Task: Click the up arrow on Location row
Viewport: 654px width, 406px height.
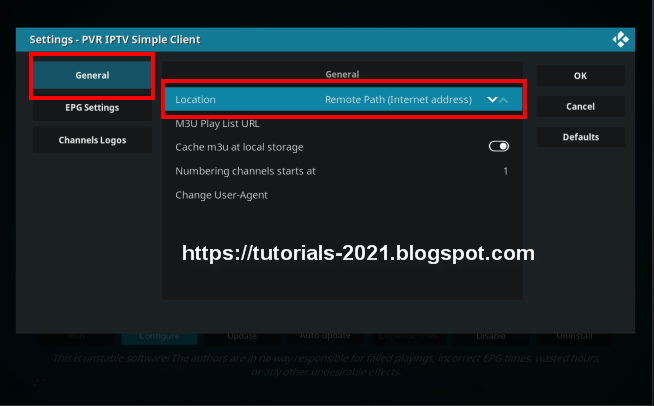Action: point(504,100)
